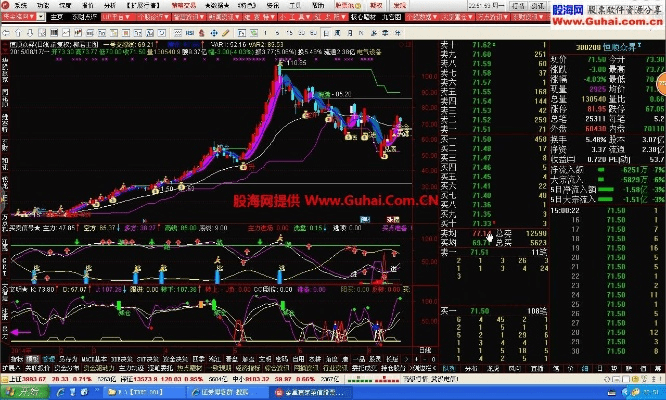Expand the 小工具 dropdown
Screen dimensions: 666x400
[294, 17]
